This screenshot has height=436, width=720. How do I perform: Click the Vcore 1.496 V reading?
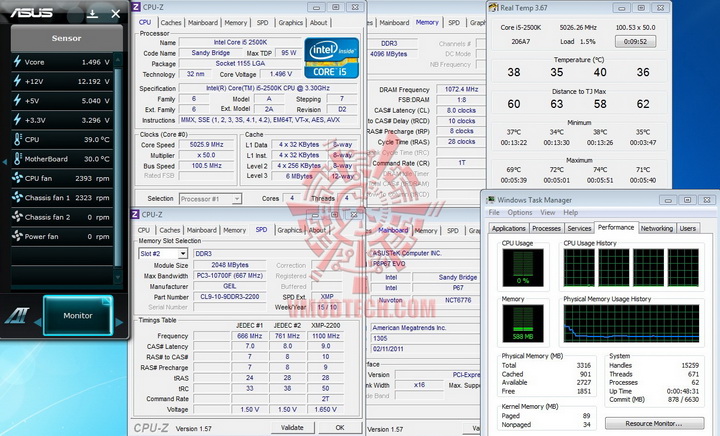point(96,62)
